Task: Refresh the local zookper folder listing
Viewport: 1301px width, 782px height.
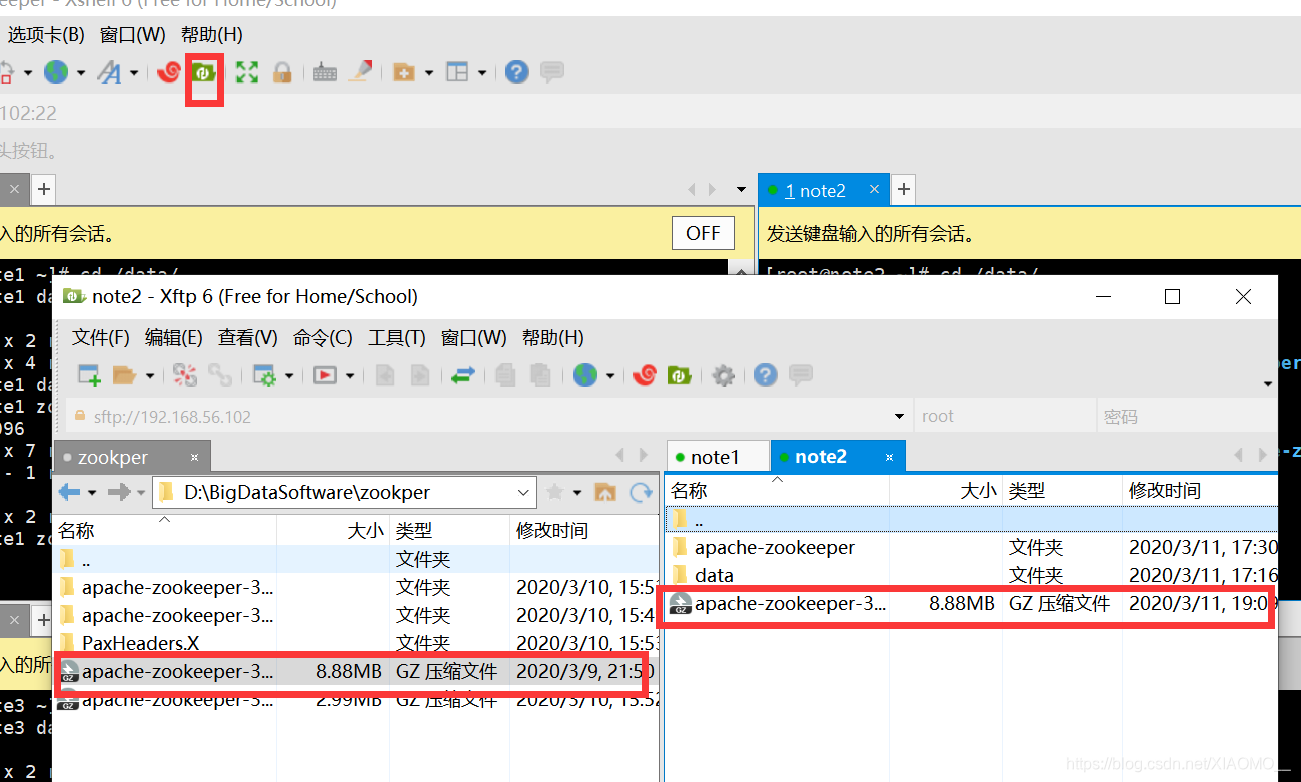Action: click(x=641, y=492)
